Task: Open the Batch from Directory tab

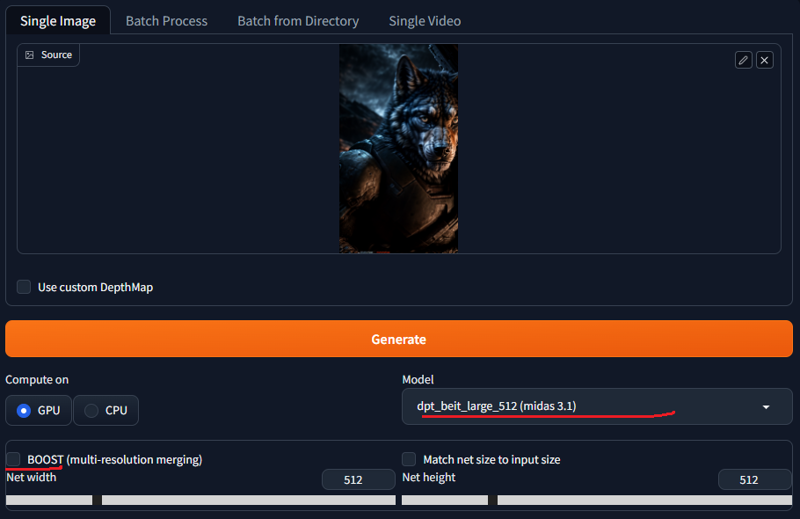Action: pos(298,21)
